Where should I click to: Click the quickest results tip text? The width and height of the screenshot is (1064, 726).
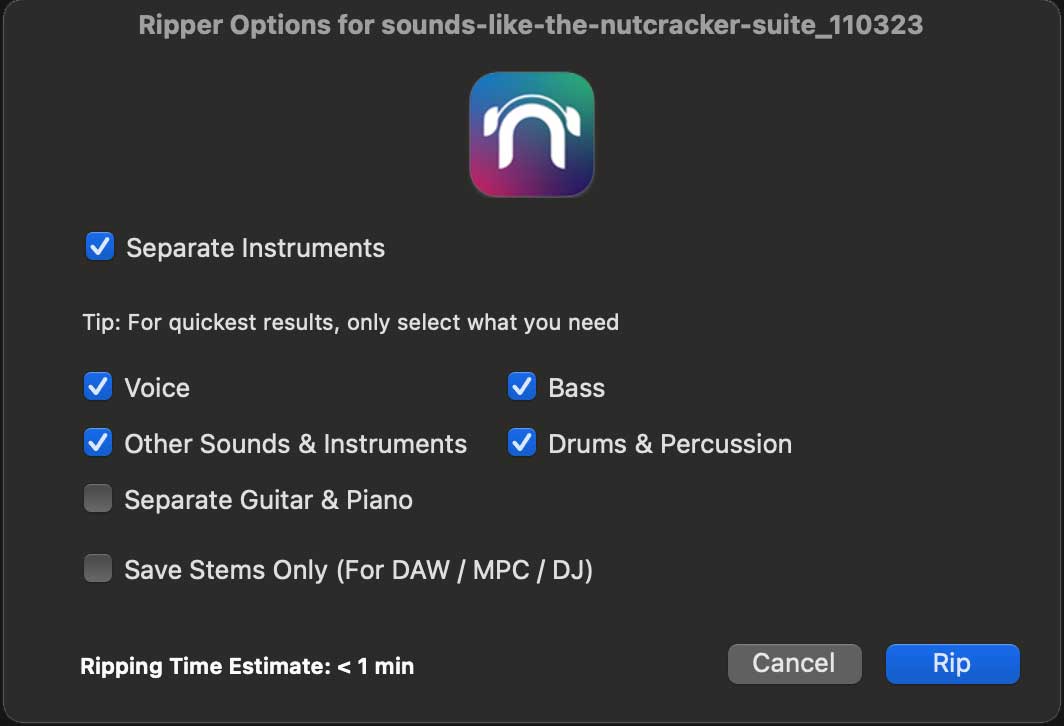click(350, 322)
